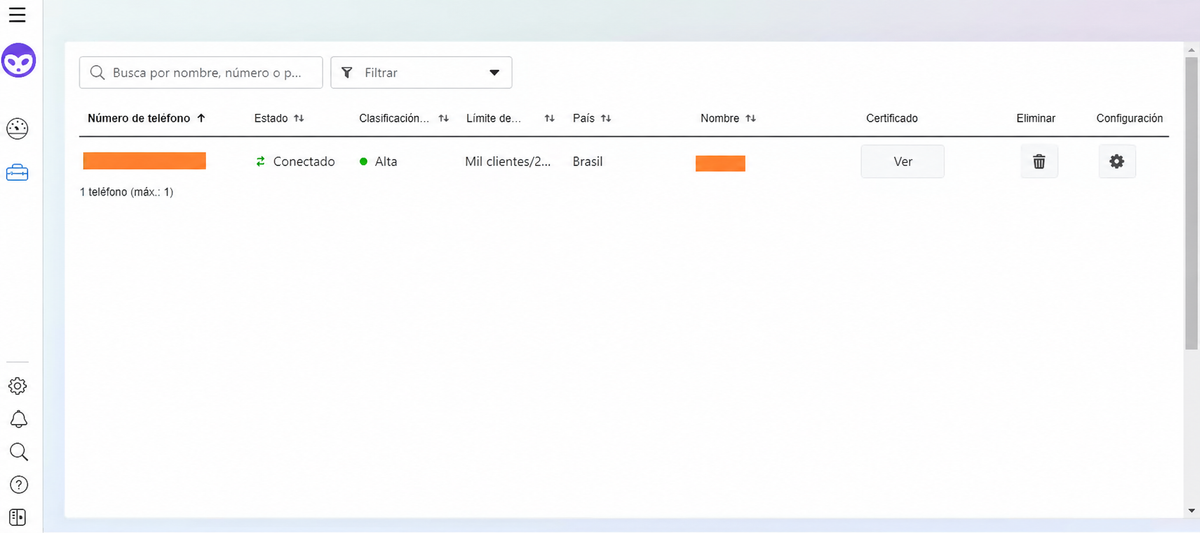
Task: Click the bottom sidebar panel icon
Action: (x=18, y=517)
